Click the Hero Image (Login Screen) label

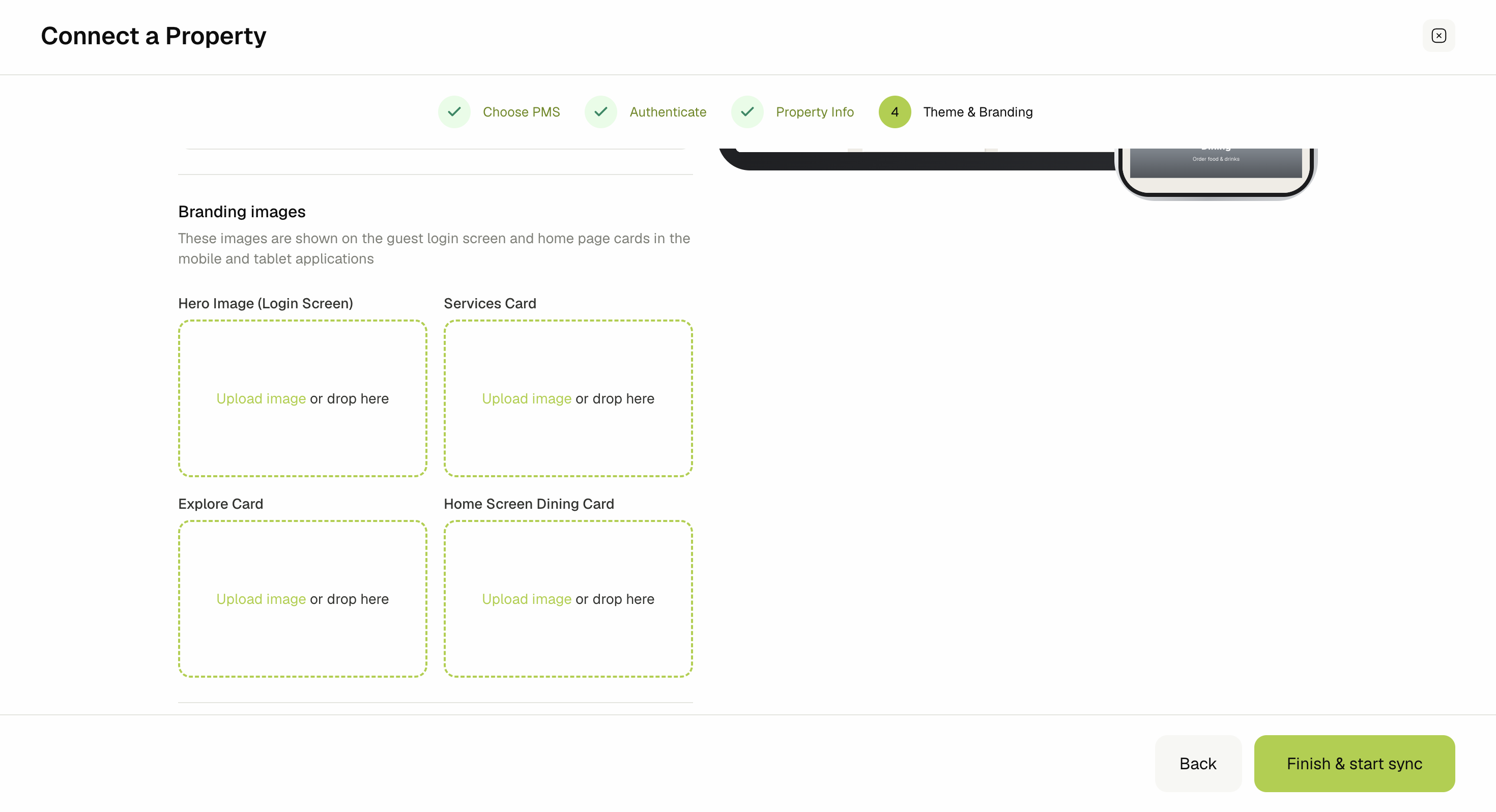[266, 303]
